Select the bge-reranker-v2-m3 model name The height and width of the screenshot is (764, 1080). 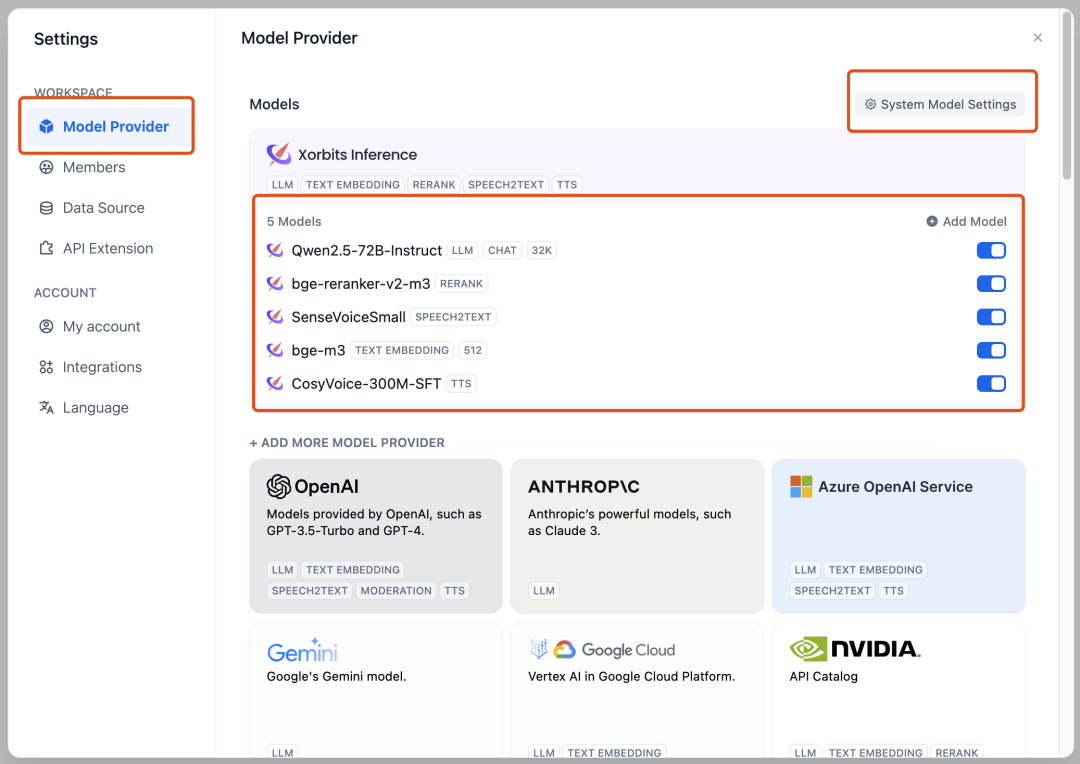pos(361,284)
